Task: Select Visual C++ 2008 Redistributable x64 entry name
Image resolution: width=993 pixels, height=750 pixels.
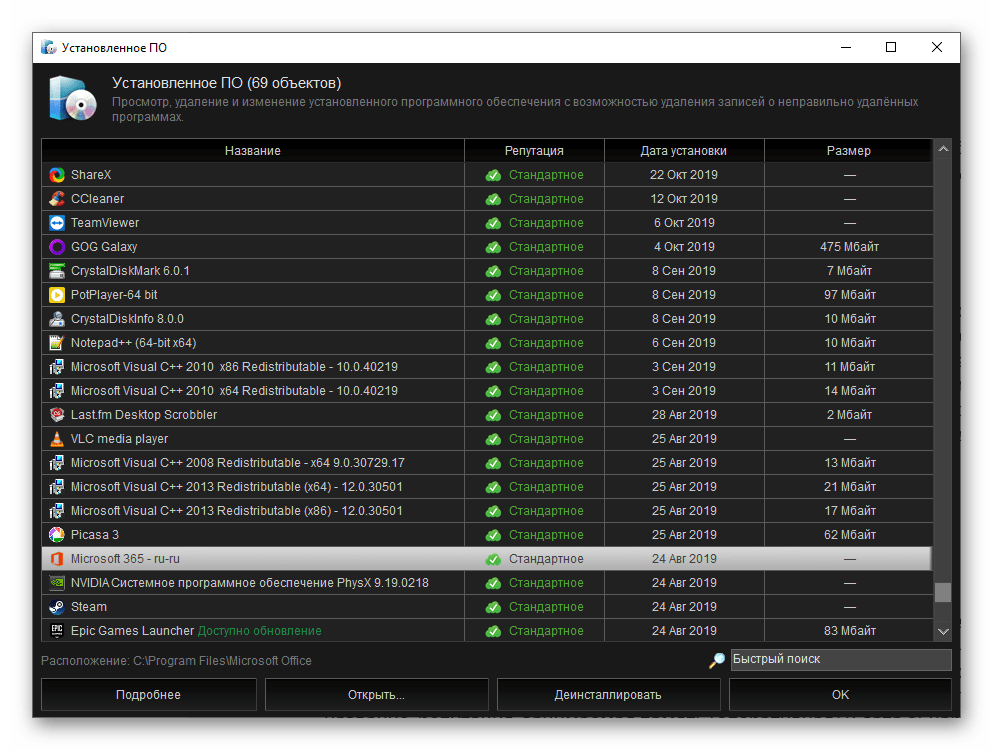Action: point(237,463)
